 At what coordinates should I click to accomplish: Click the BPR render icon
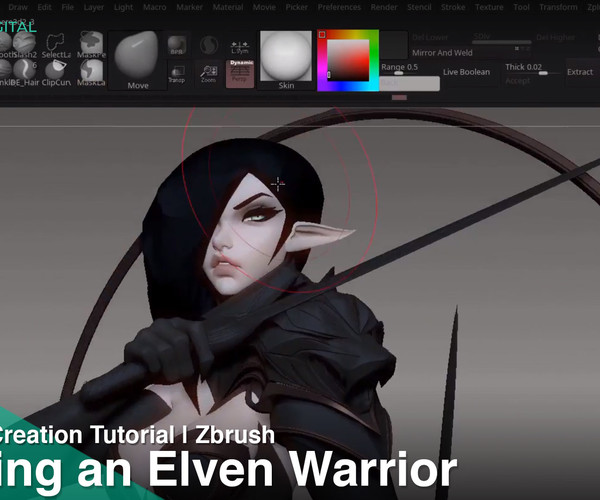coord(176,45)
